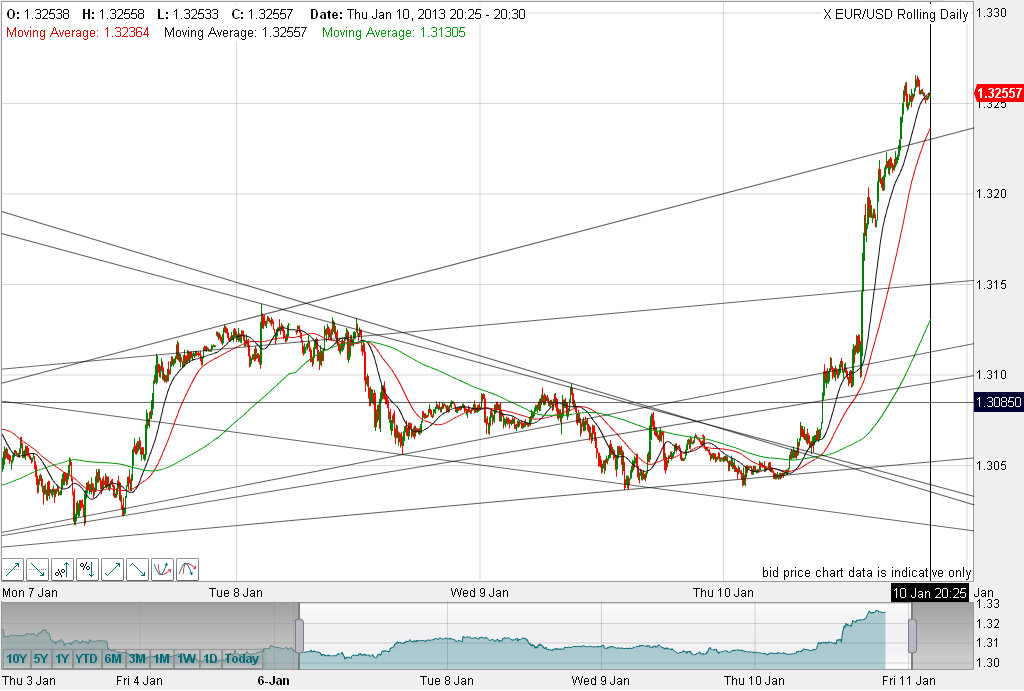
Task: Click the red current price label 1.32557
Action: coord(999,93)
